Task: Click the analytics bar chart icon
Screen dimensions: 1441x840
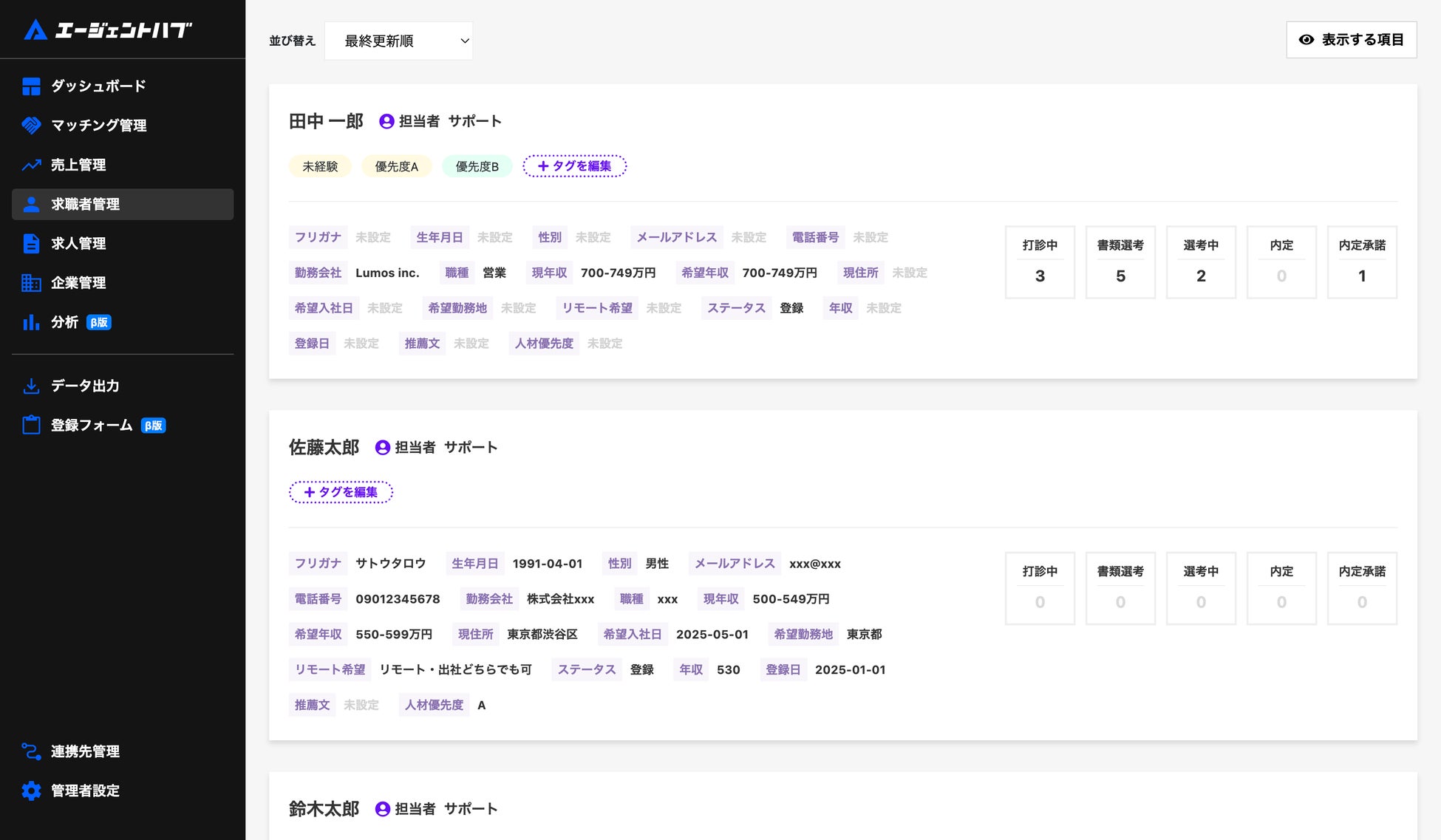Action: pos(31,322)
